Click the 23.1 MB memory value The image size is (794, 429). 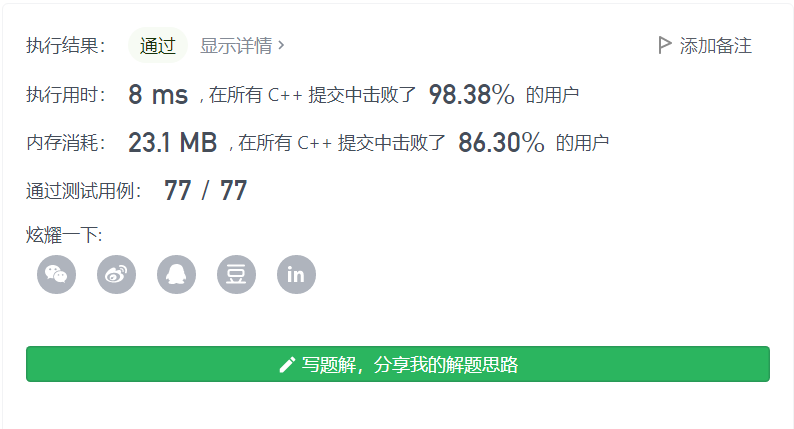(173, 143)
